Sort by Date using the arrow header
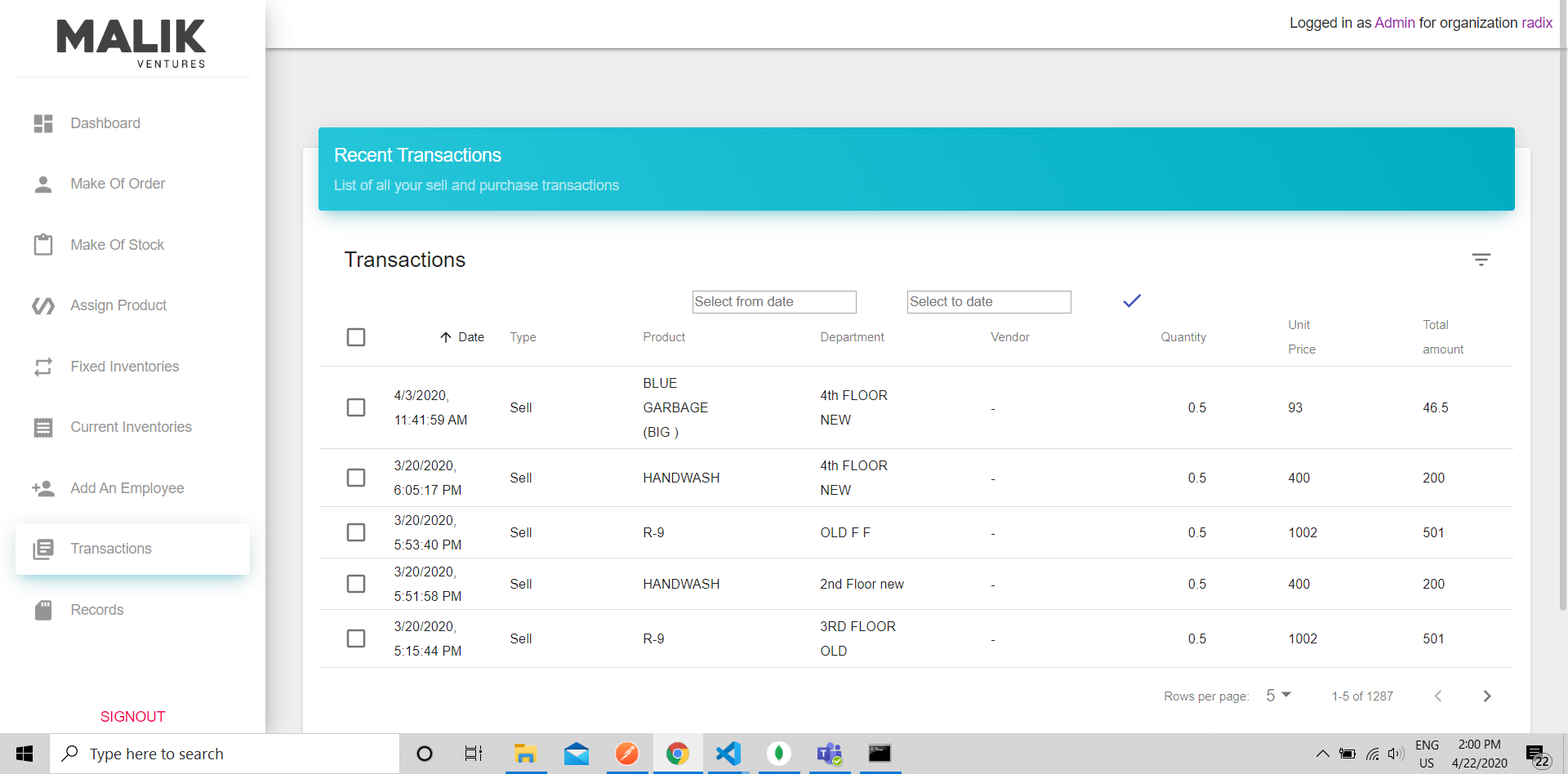This screenshot has width=1568, height=774. [x=462, y=337]
